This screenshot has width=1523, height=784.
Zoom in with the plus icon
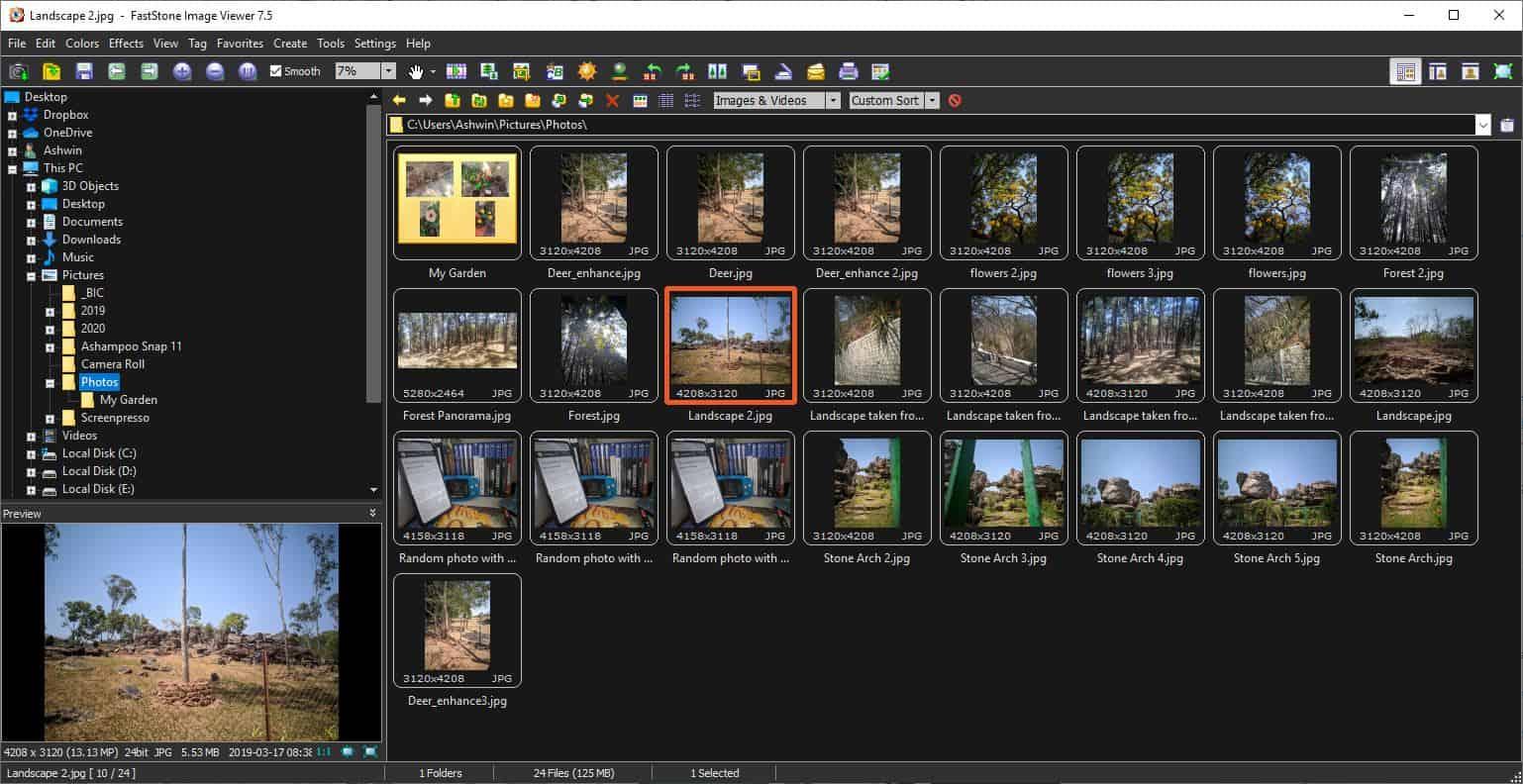181,70
